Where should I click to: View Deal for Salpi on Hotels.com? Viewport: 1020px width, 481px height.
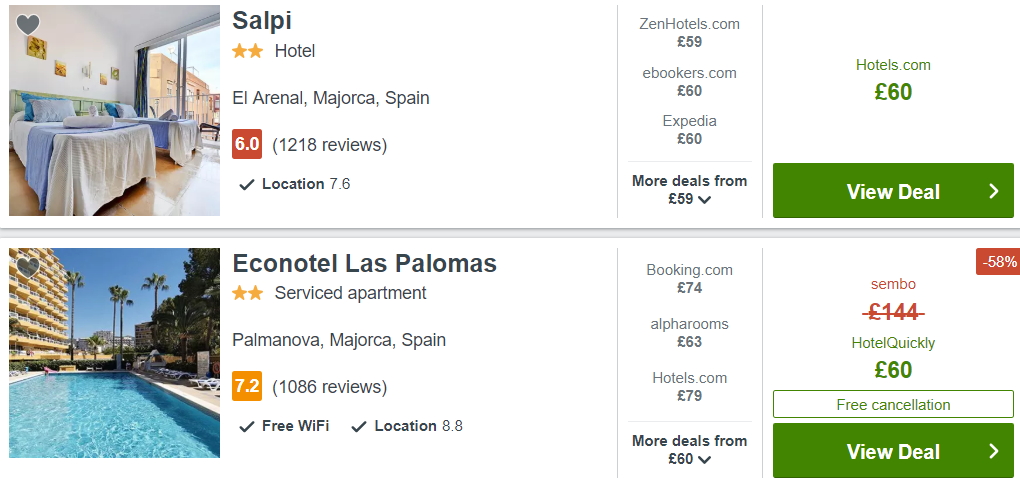coord(893,191)
